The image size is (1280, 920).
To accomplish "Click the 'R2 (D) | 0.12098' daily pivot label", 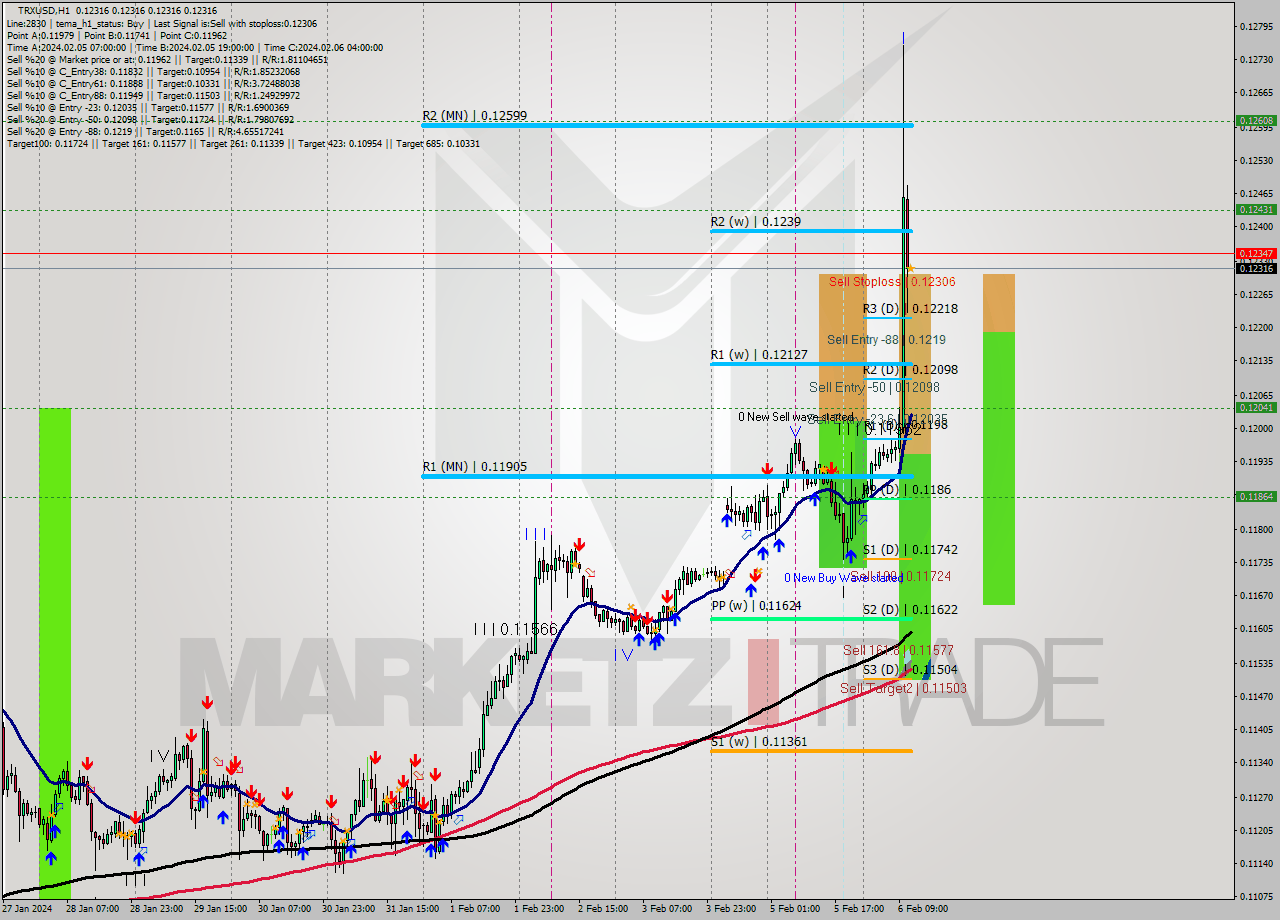I will 910,370.
